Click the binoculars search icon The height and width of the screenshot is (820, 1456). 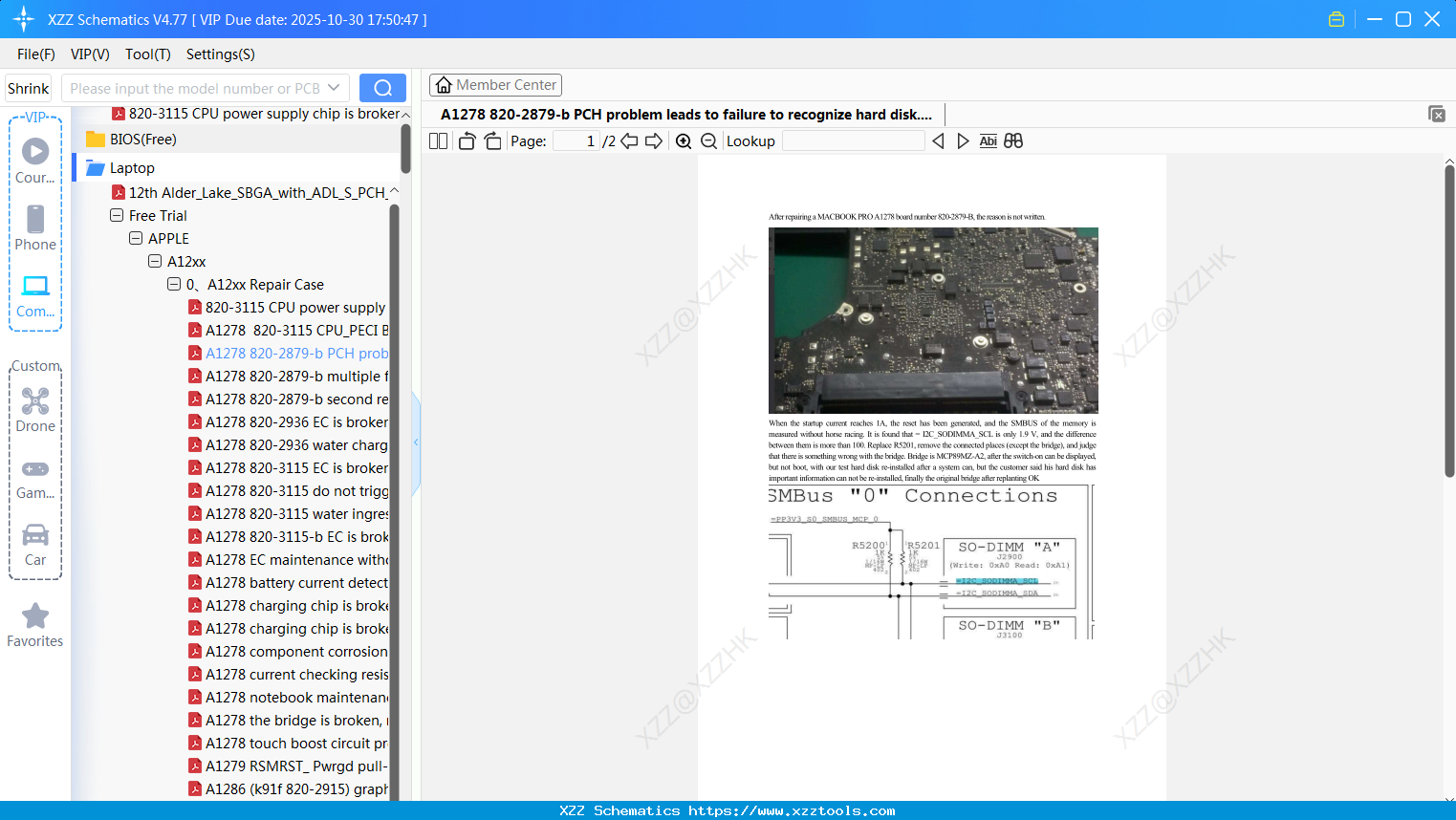coord(1013,141)
